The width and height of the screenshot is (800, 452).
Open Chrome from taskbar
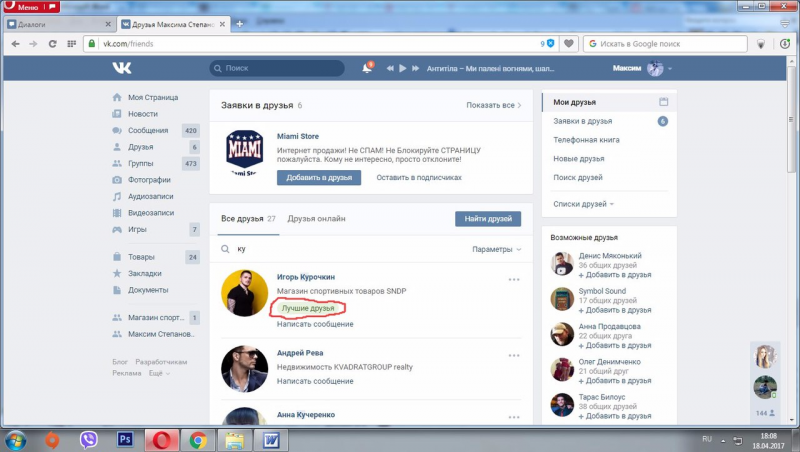[x=198, y=440]
